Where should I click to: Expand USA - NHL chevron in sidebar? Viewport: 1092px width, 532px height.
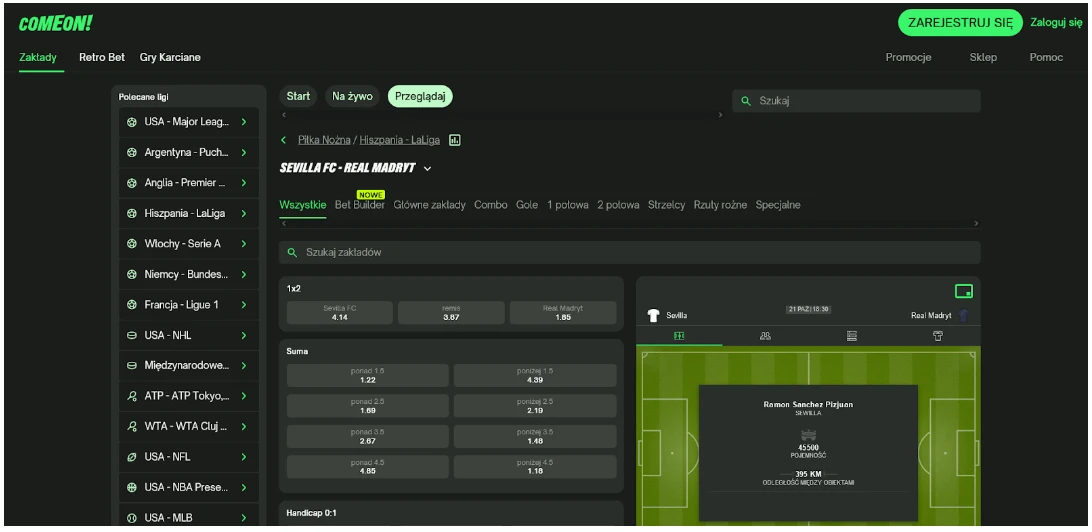click(x=244, y=335)
